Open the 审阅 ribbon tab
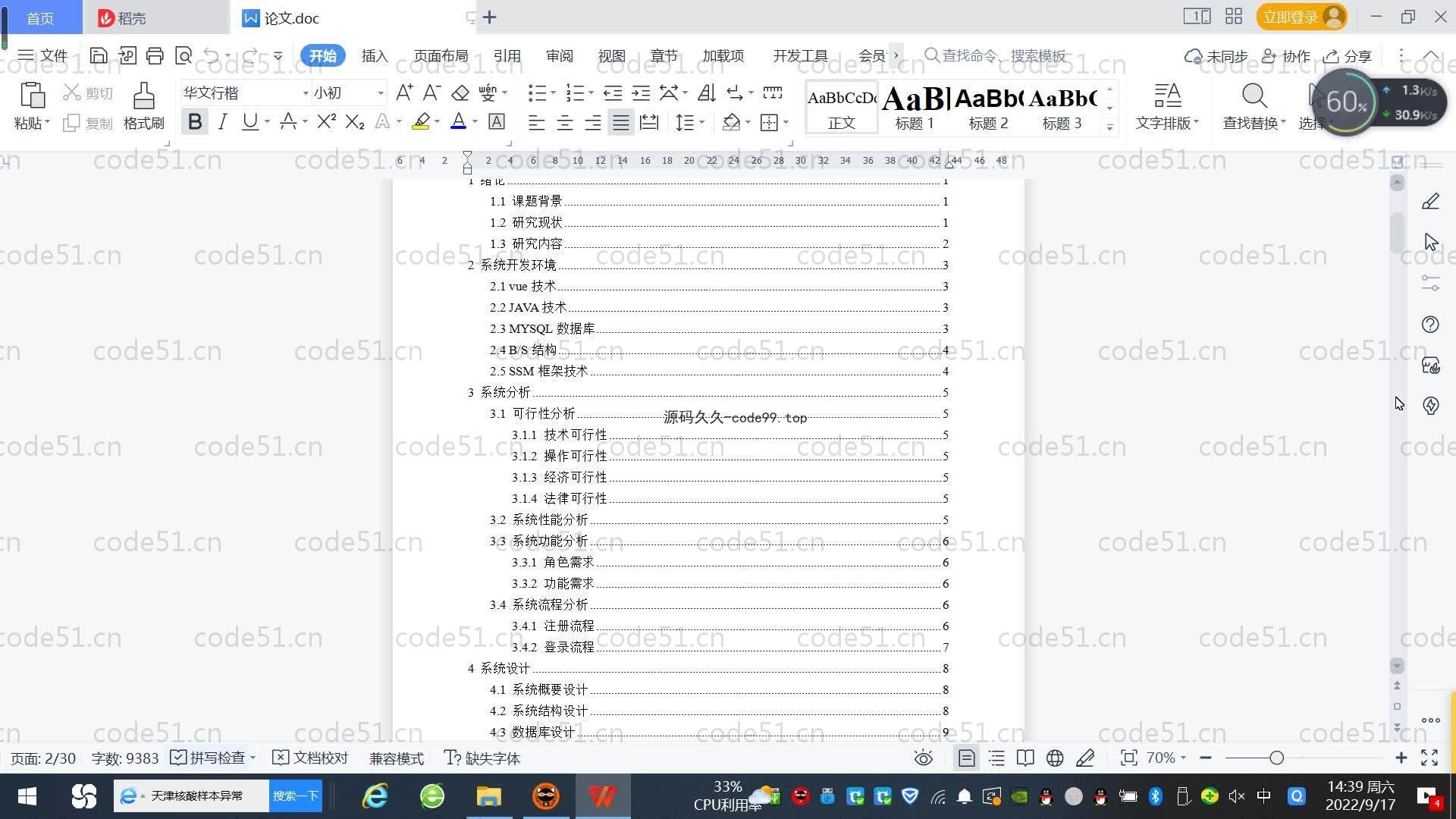Viewport: 1456px width, 819px height. tap(560, 55)
